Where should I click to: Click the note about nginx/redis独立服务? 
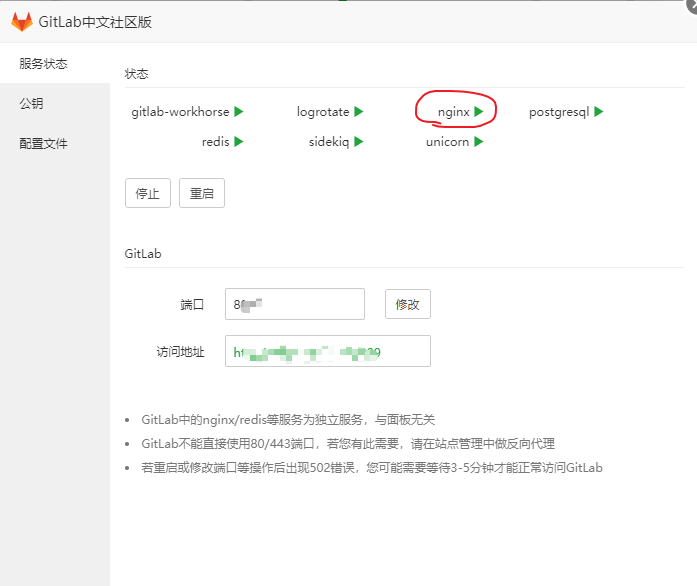point(288,419)
